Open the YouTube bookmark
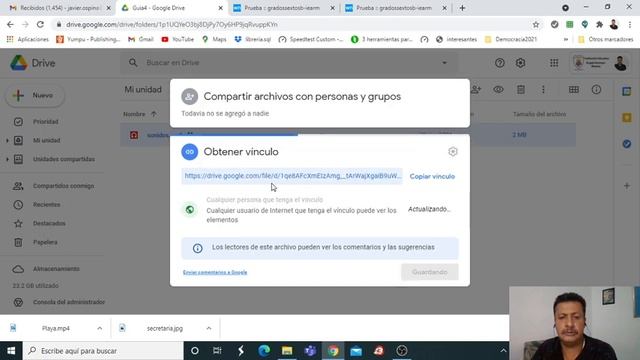Image resolution: width=640 pixels, height=360 pixels. point(178,39)
